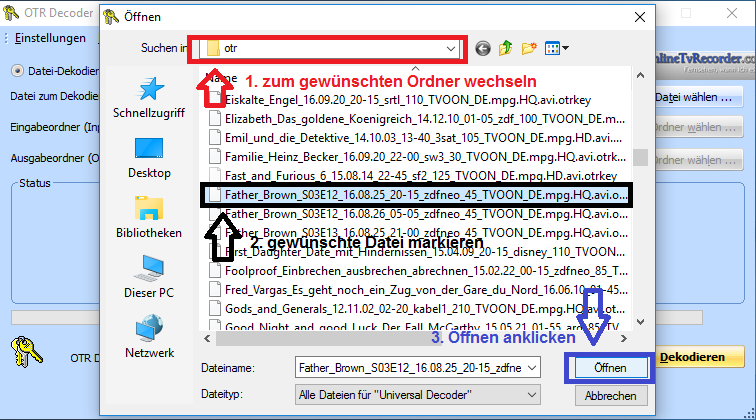Click the back navigation arrow icon

point(484,48)
